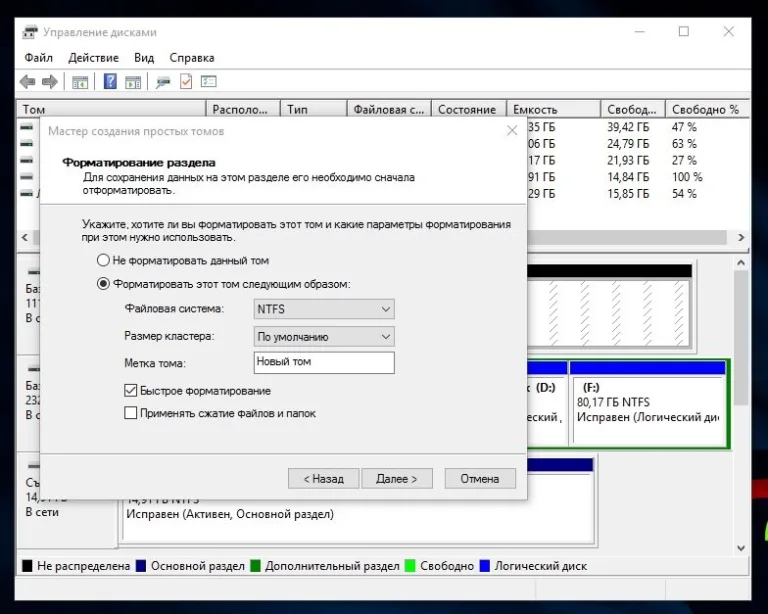This screenshot has width=768, height=614.
Task: Open the Действие menu
Action: tap(94, 58)
